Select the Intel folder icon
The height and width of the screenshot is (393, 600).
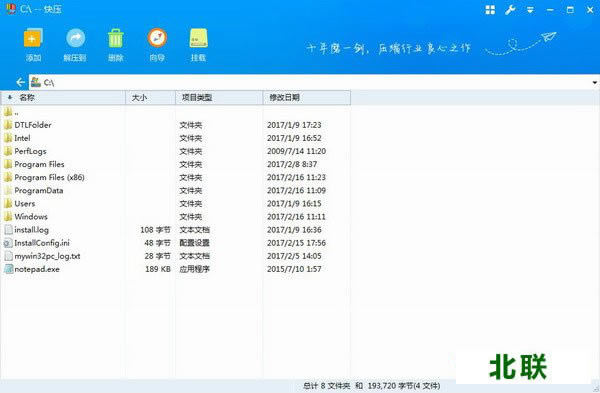(8, 138)
